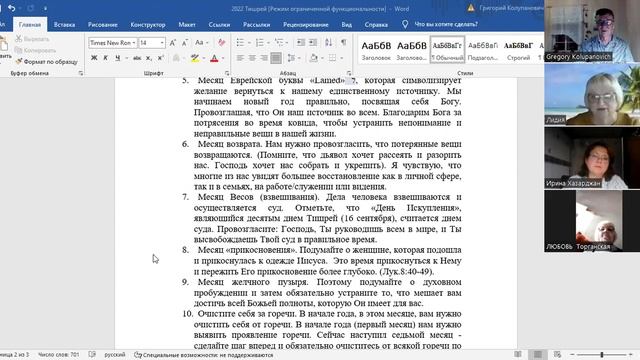The image size is (640, 360).
Task: Open the Макет ribbon tab
Action: point(187,24)
